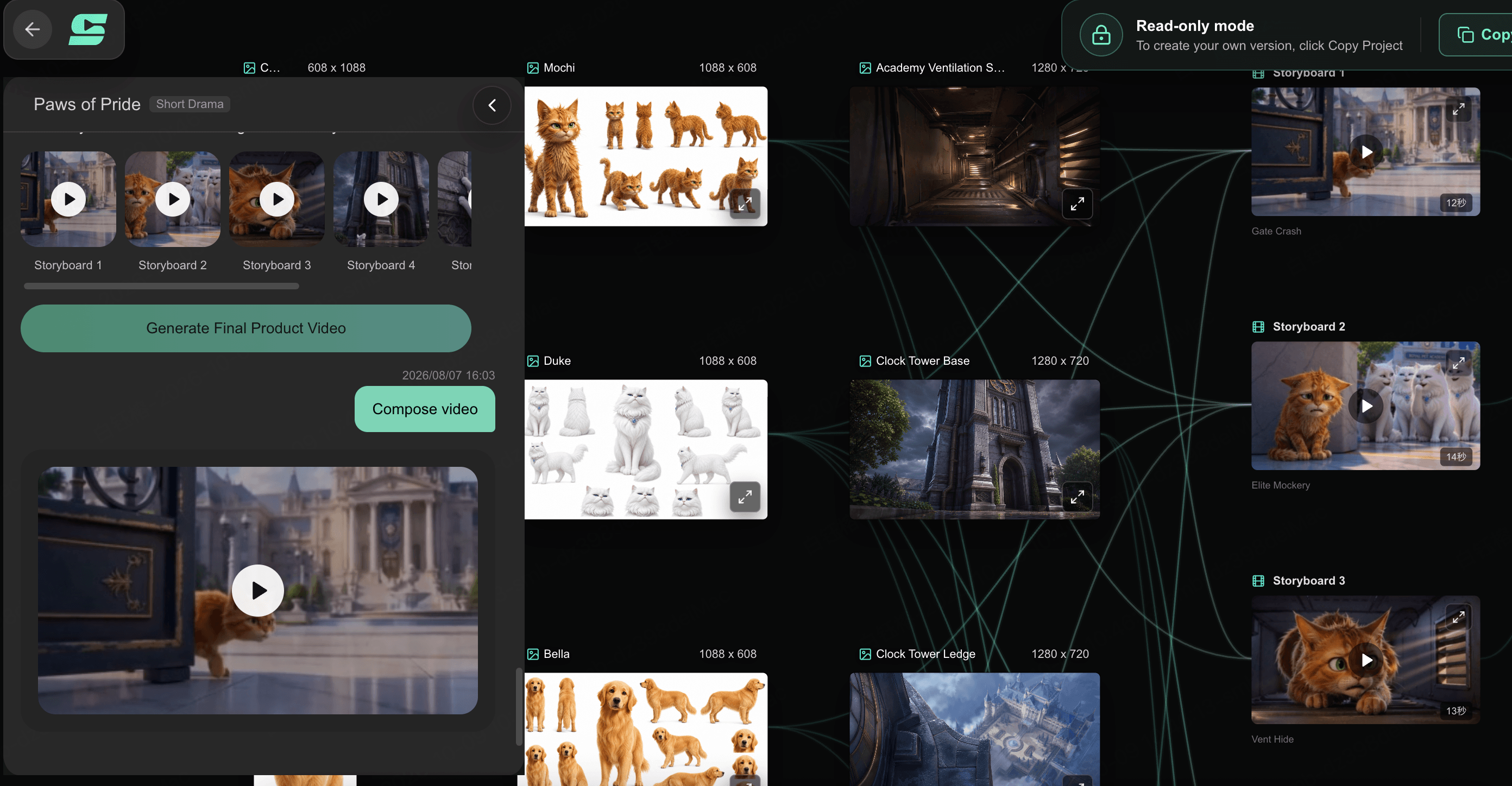Play the Storyboard 2 clip in panel strip

173,199
